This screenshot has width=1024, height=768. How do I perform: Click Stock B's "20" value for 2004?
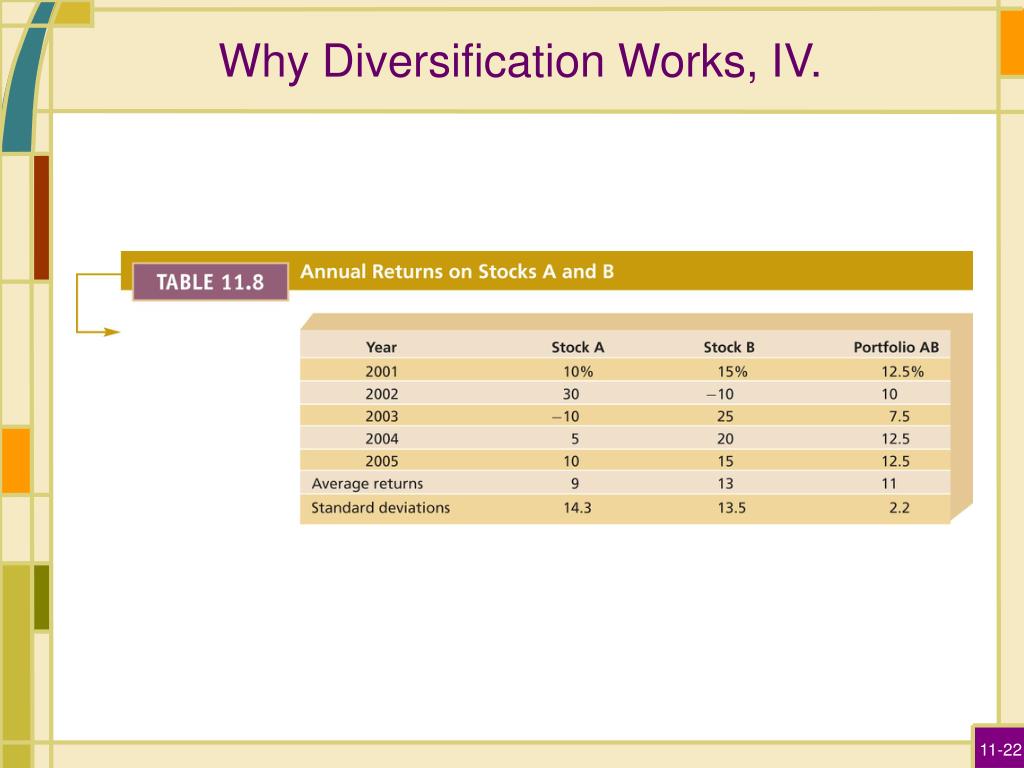click(725, 438)
